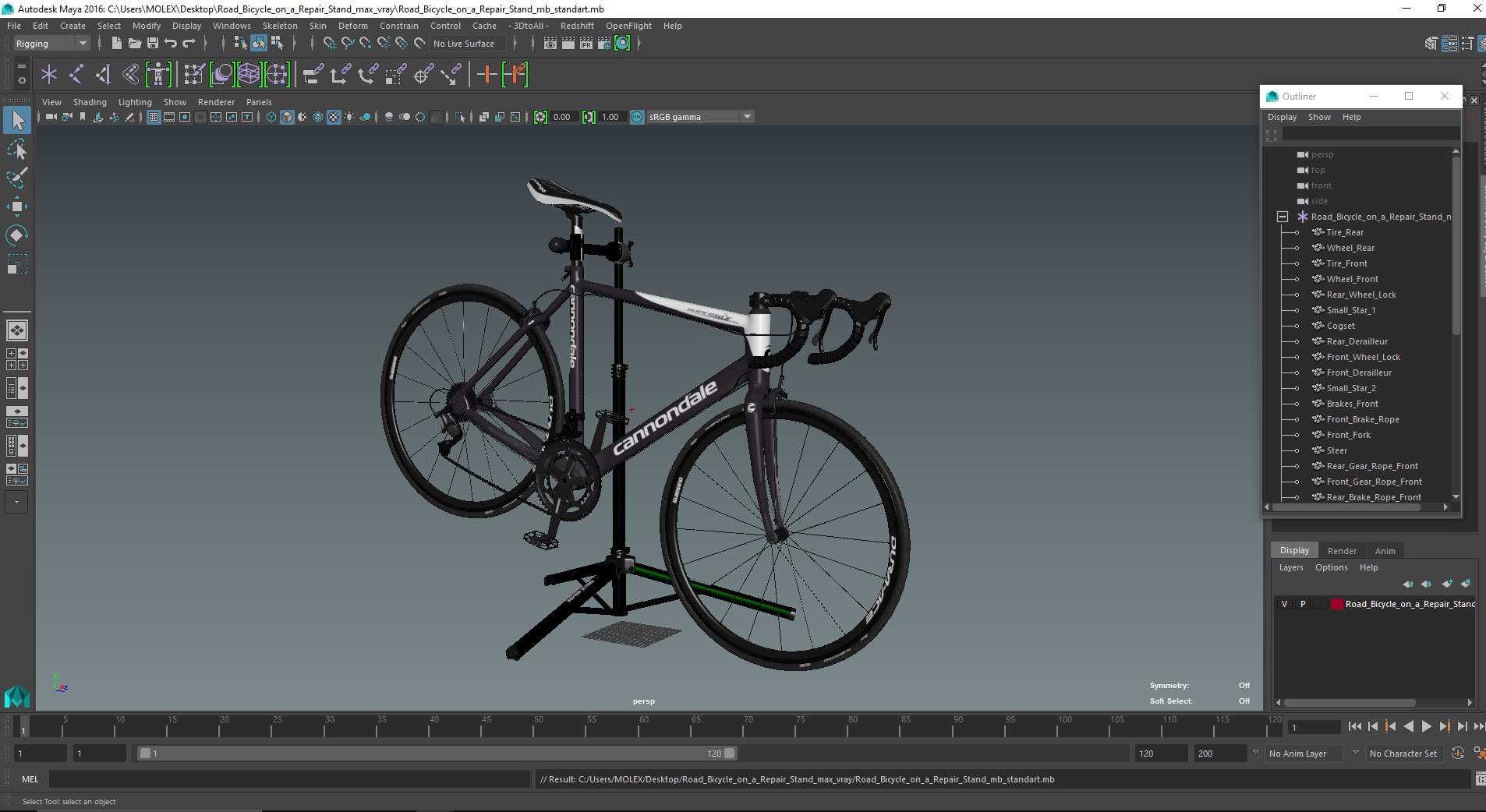Toggle the color management ON button
Viewport: 1486px width, 812px height.
637,117
